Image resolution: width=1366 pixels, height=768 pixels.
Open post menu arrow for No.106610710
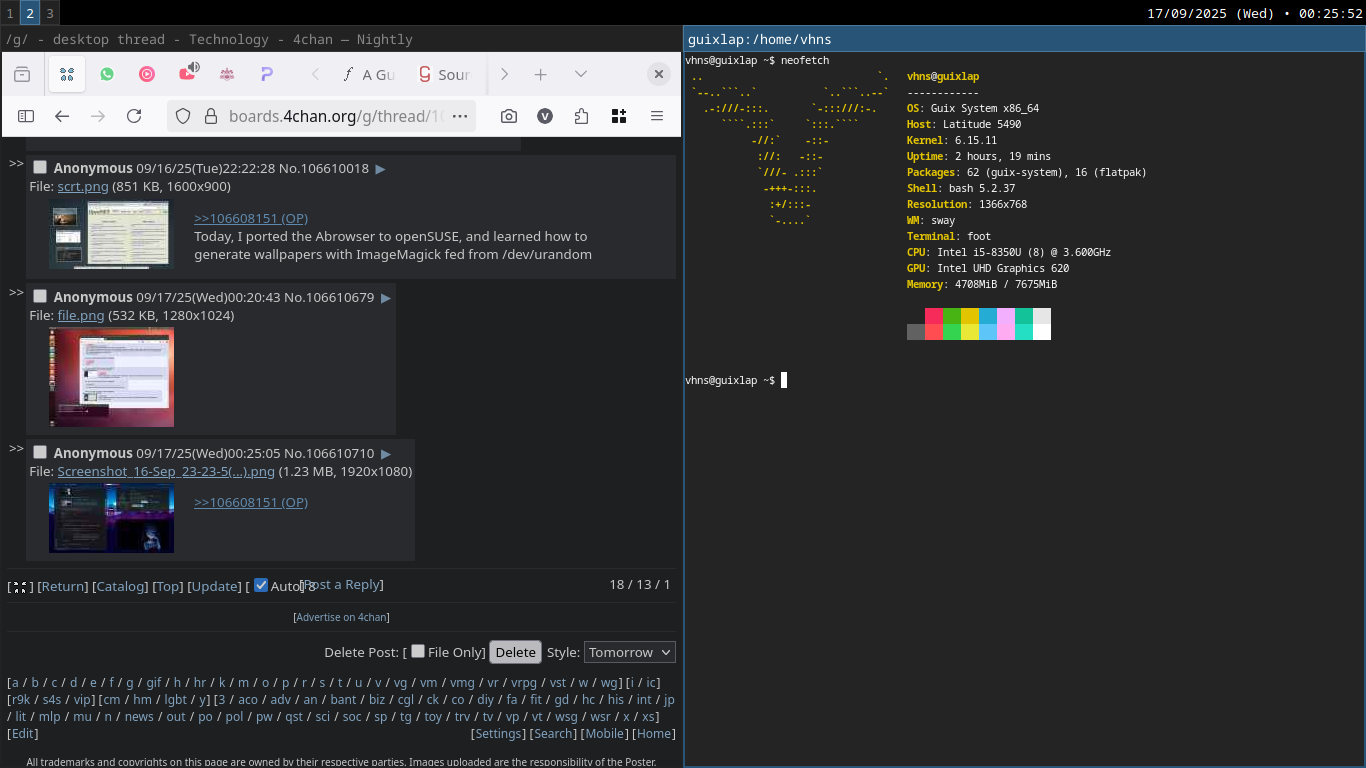pyautogui.click(x=386, y=454)
